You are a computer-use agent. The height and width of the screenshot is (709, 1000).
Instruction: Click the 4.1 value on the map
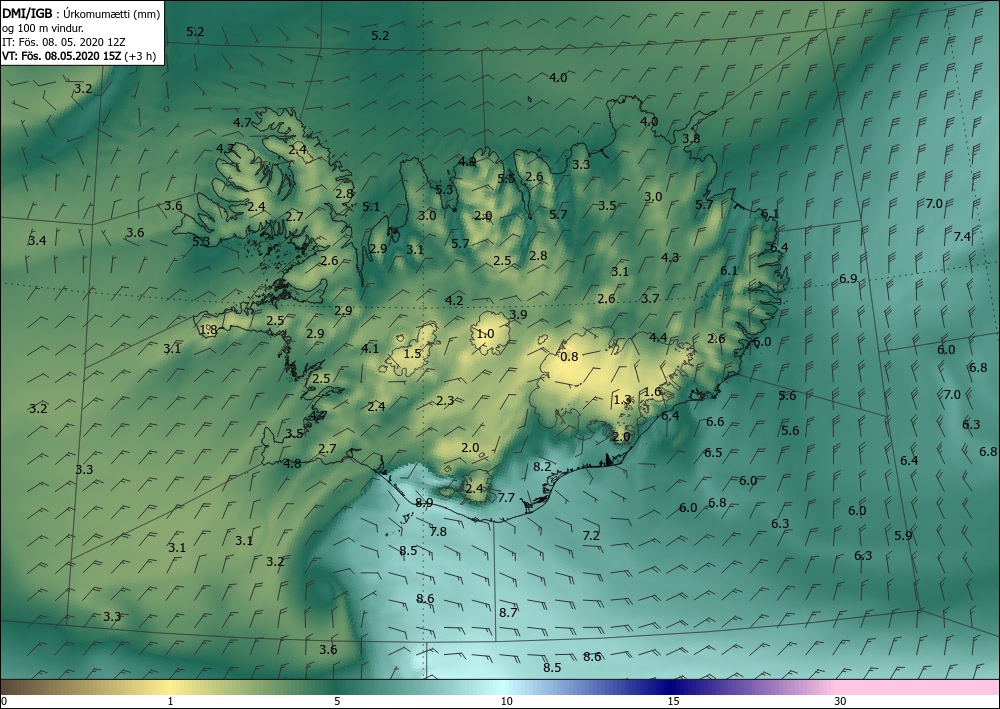370,348
